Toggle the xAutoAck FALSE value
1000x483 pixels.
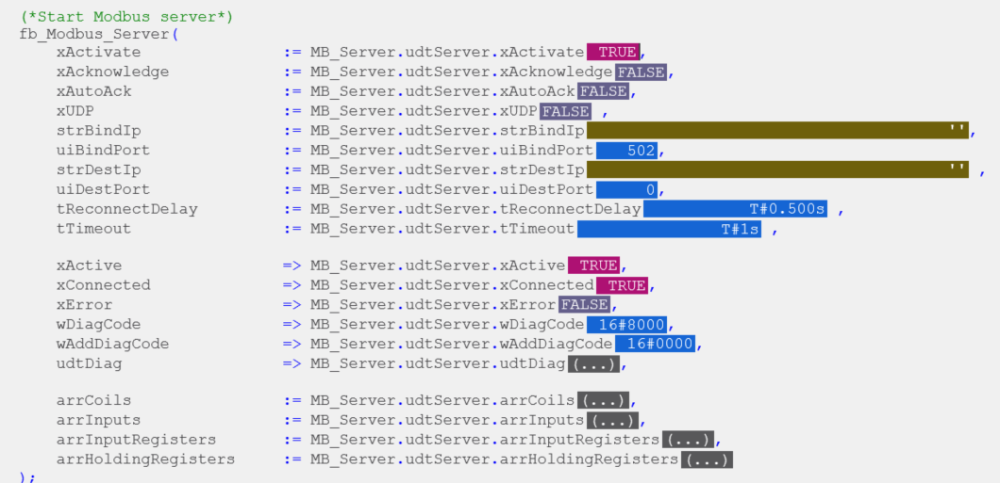click(x=603, y=91)
